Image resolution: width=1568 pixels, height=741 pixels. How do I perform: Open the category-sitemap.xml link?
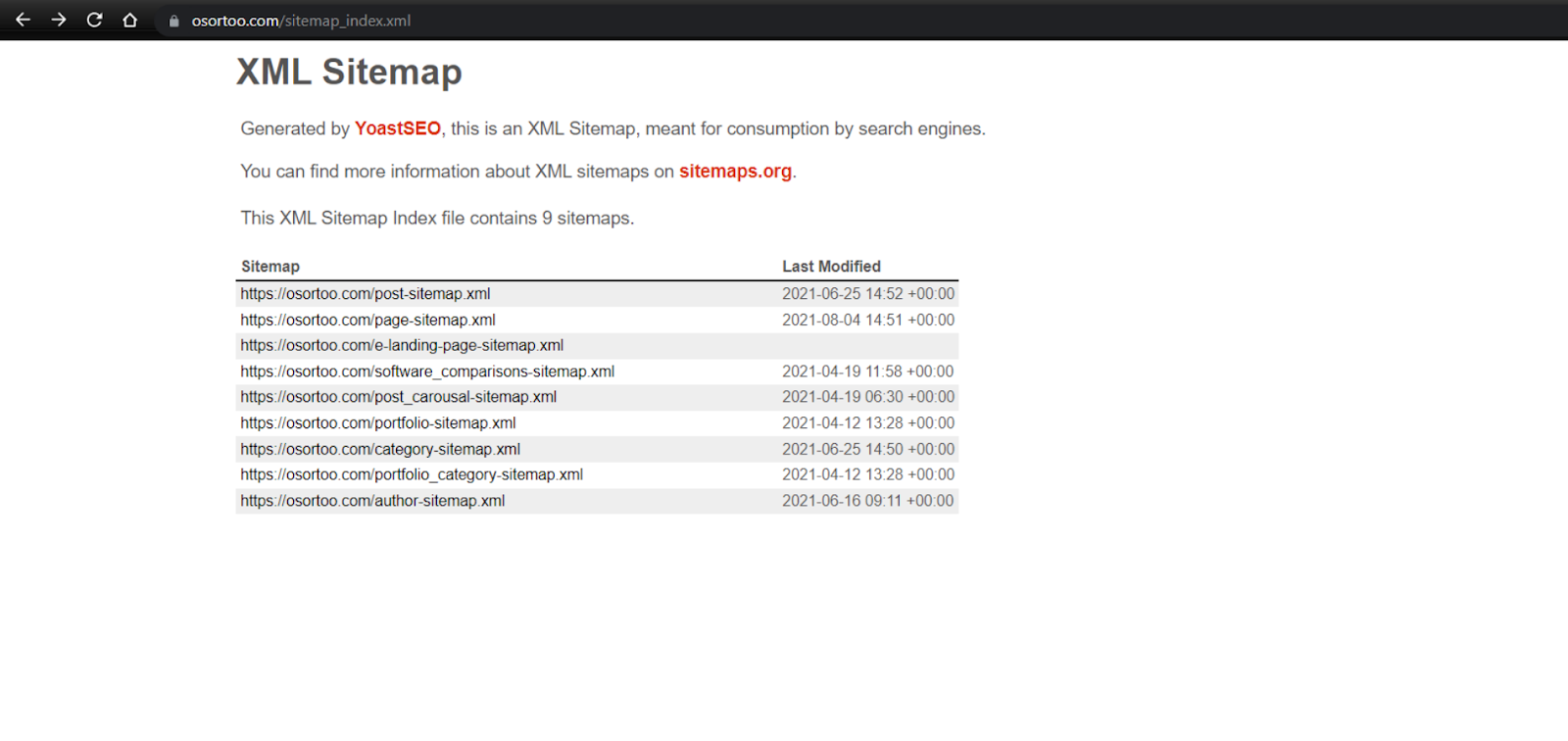380,449
